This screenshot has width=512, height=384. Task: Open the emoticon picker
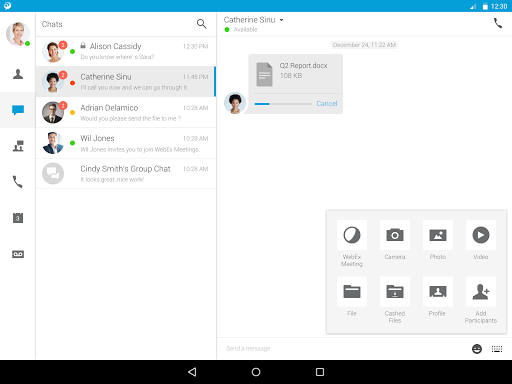[477, 349]
